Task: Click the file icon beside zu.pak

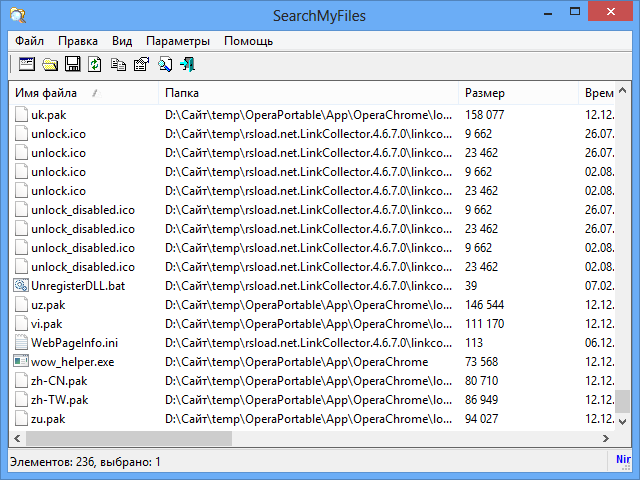Action: click(x=21, y=419)
